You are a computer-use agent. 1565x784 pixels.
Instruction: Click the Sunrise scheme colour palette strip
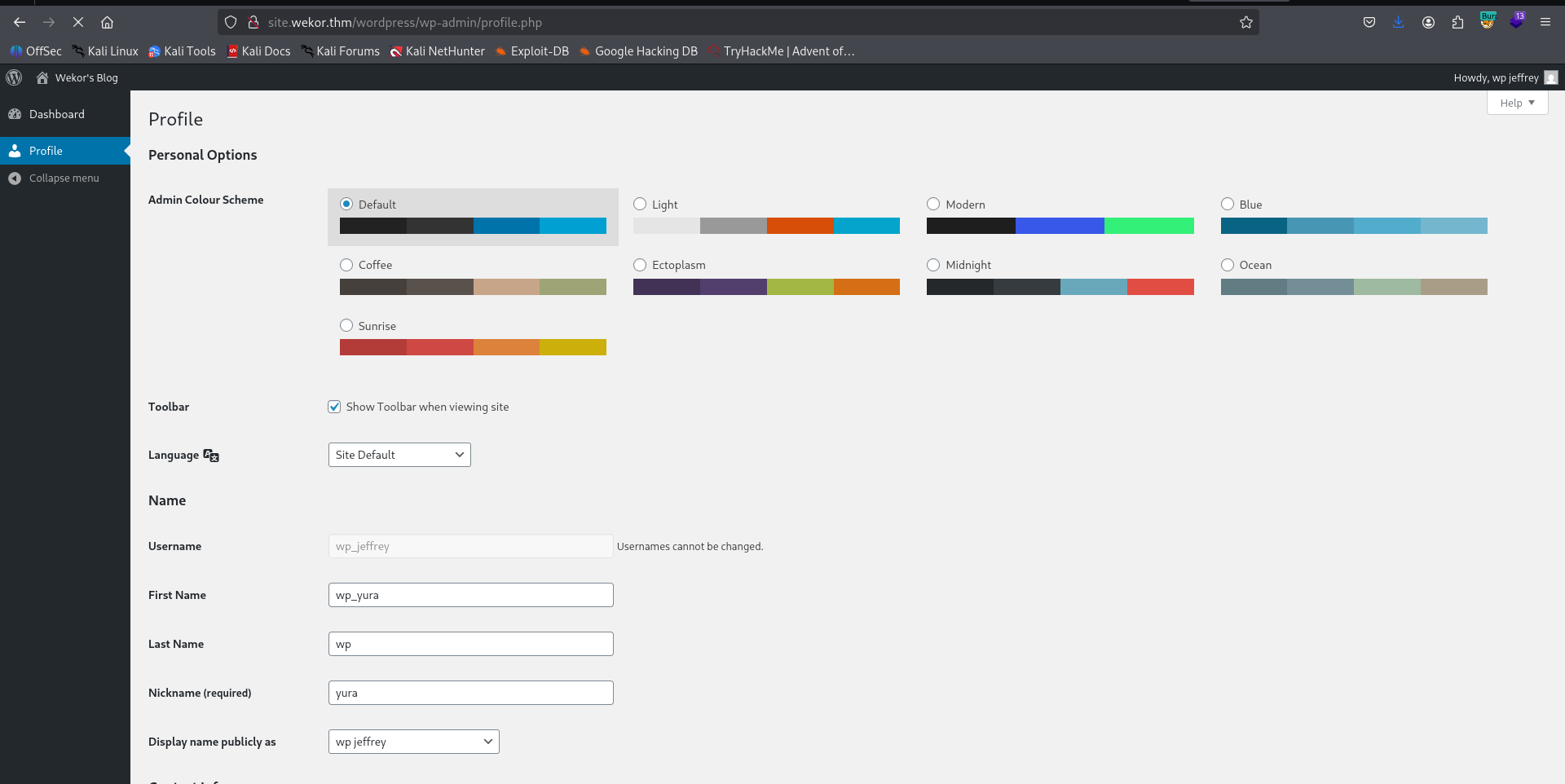pos(473,347)
